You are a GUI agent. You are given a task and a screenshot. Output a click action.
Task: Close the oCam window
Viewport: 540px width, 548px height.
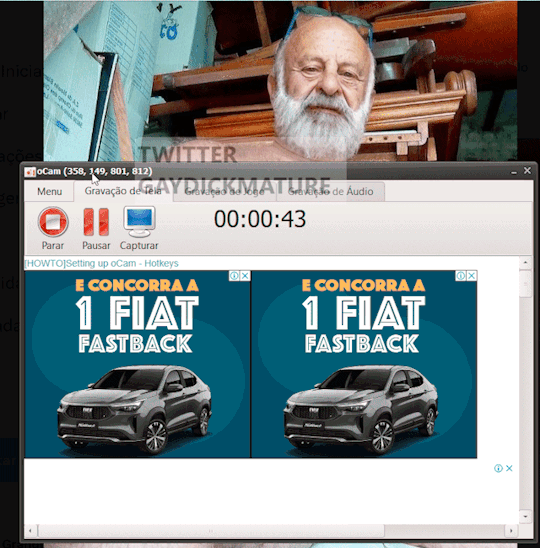tap(527, 171)
